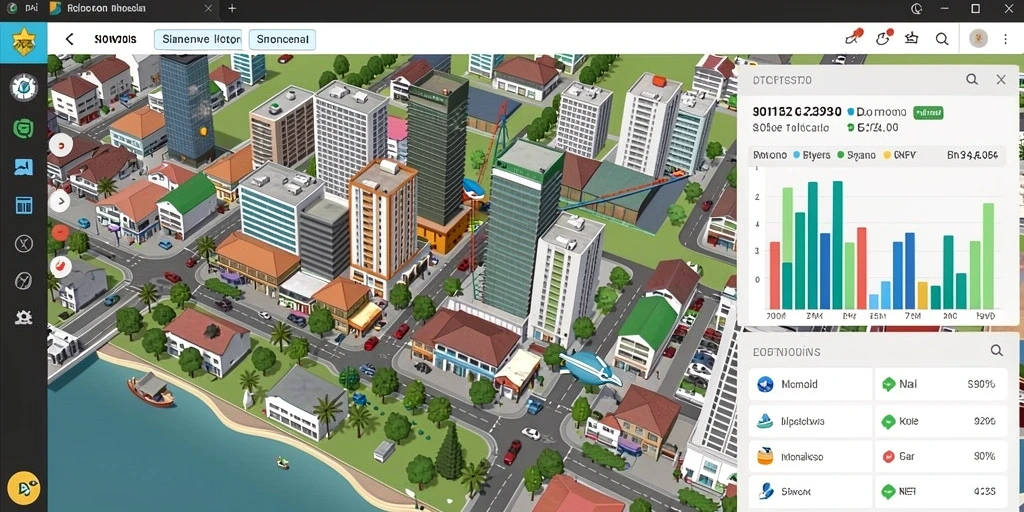Open a new browser tab
The image size is (1024, 512).
tap(232, 8)
